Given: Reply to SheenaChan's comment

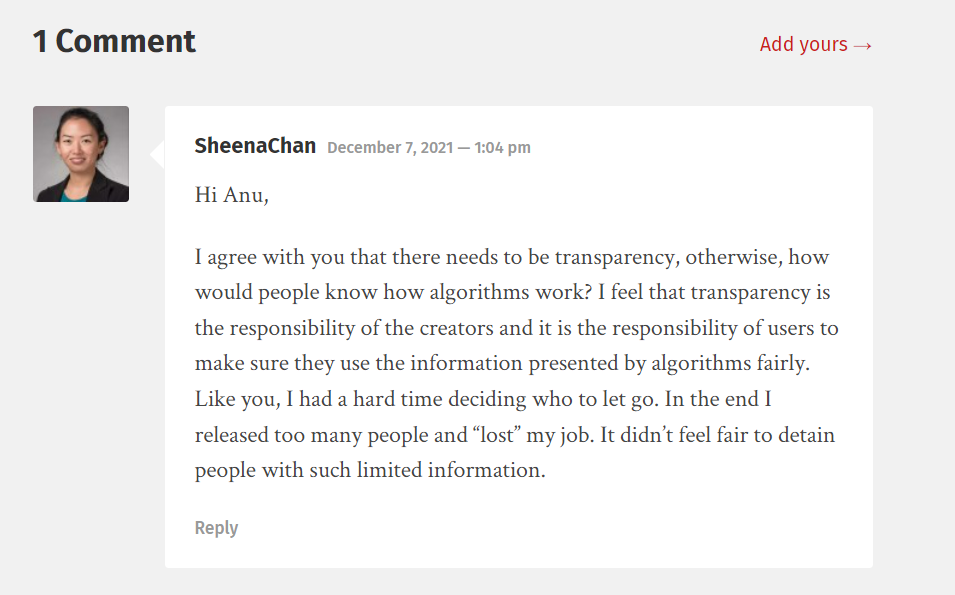Looking at the screenshot, I should (216, 528).
